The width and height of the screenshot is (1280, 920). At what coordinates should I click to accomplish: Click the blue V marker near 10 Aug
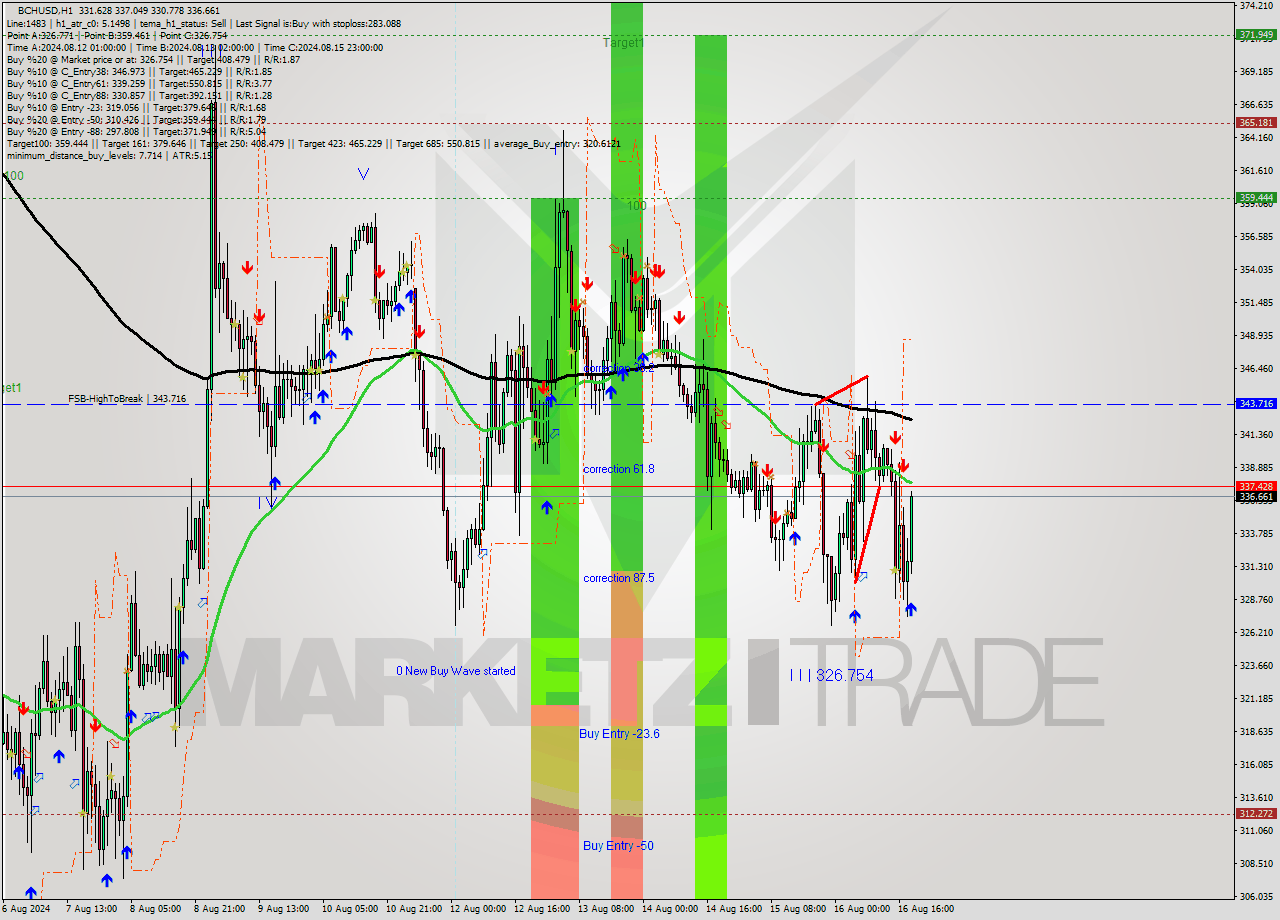pyautogui.click(x=363, y=174)
